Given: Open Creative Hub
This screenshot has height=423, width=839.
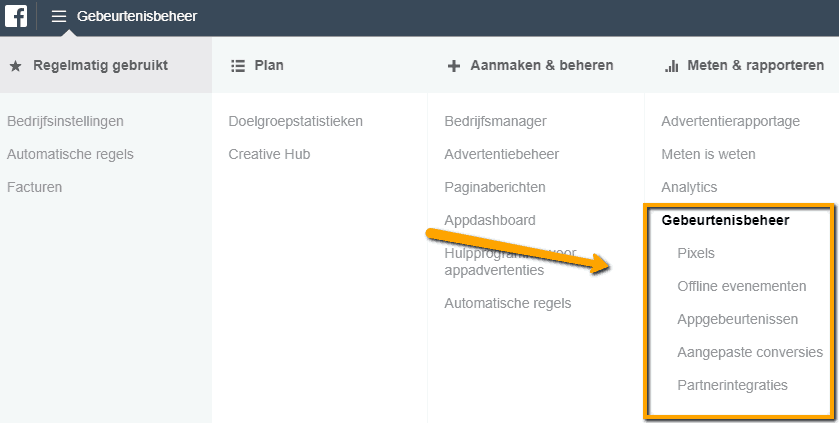Looking at the screenshot, I should click(269, 155).
